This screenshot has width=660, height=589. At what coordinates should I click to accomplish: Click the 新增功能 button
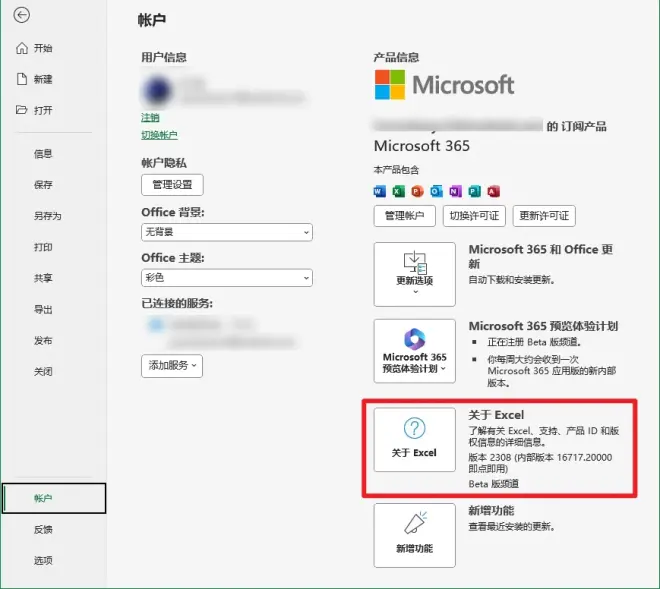[415, 535]
